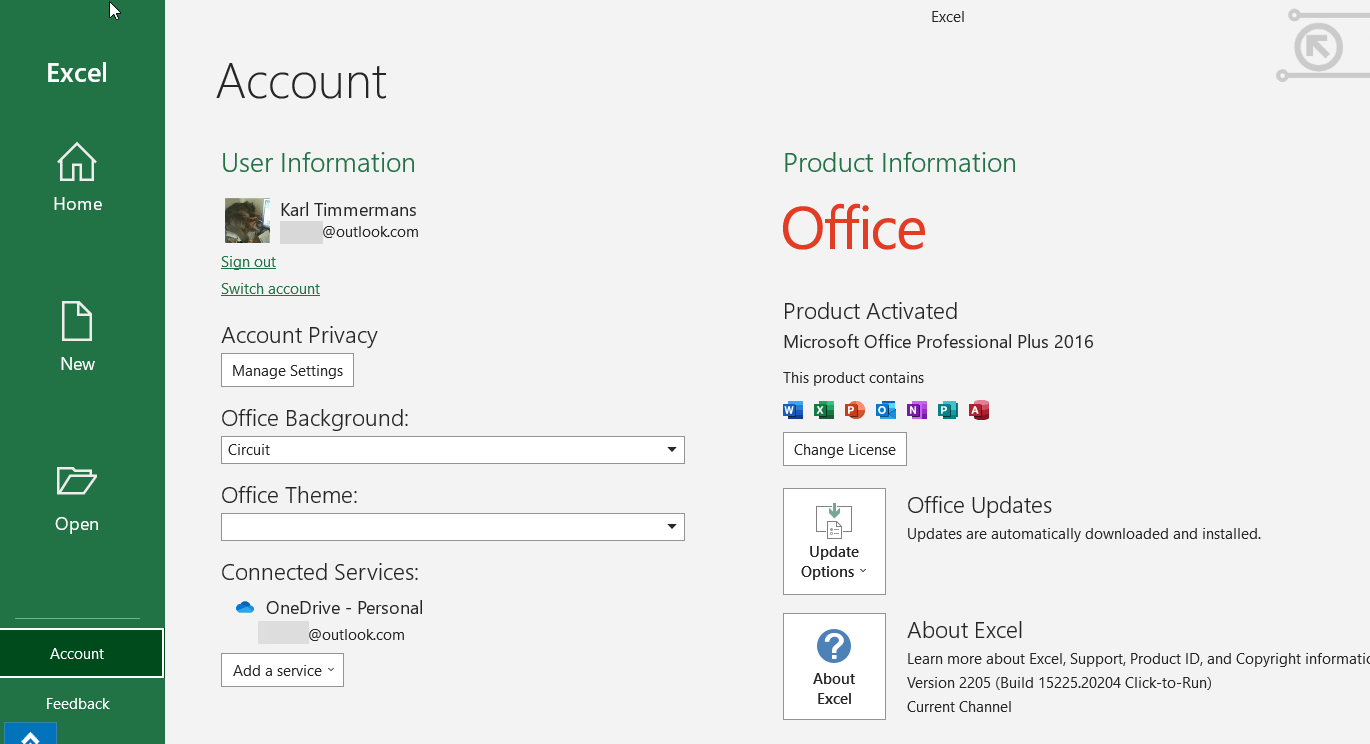Click the 'Updates are automatically downloaded and installed.' text
1370x744 pixels.
[x=1084, y=534]
